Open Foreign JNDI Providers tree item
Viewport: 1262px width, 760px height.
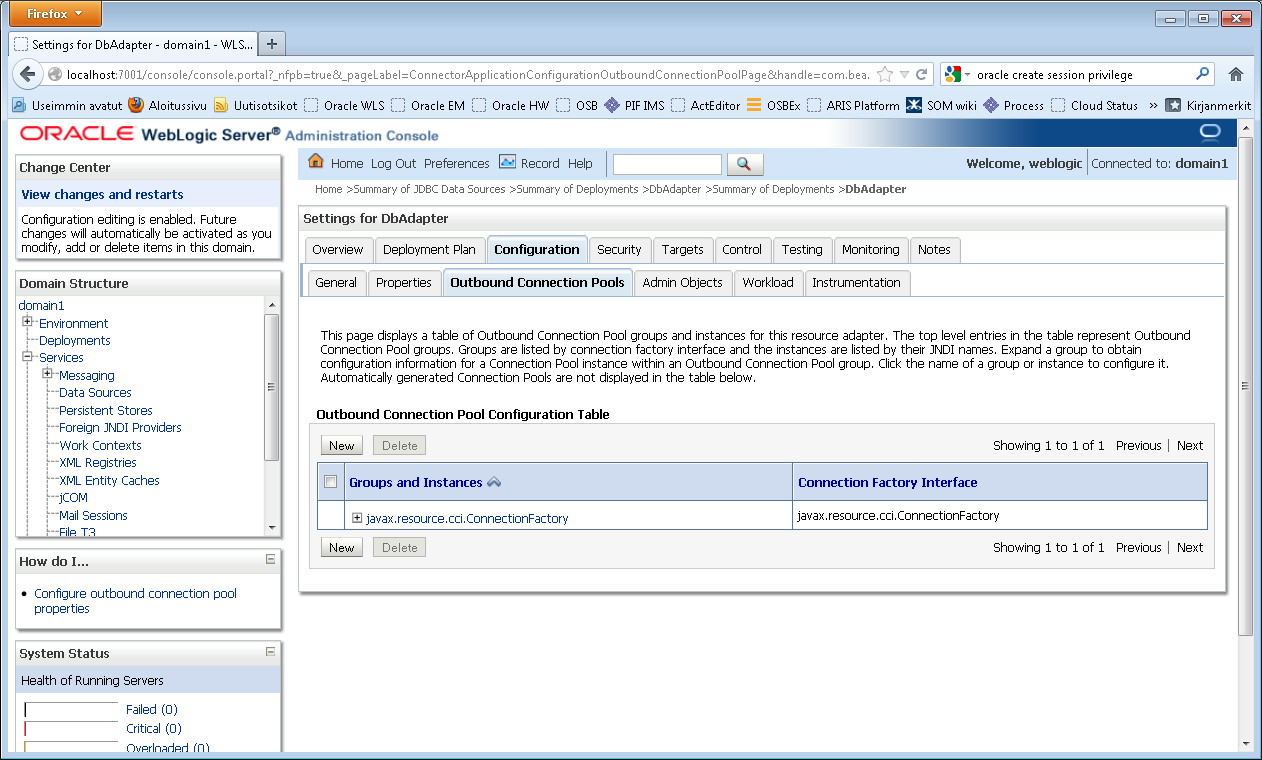120,428
